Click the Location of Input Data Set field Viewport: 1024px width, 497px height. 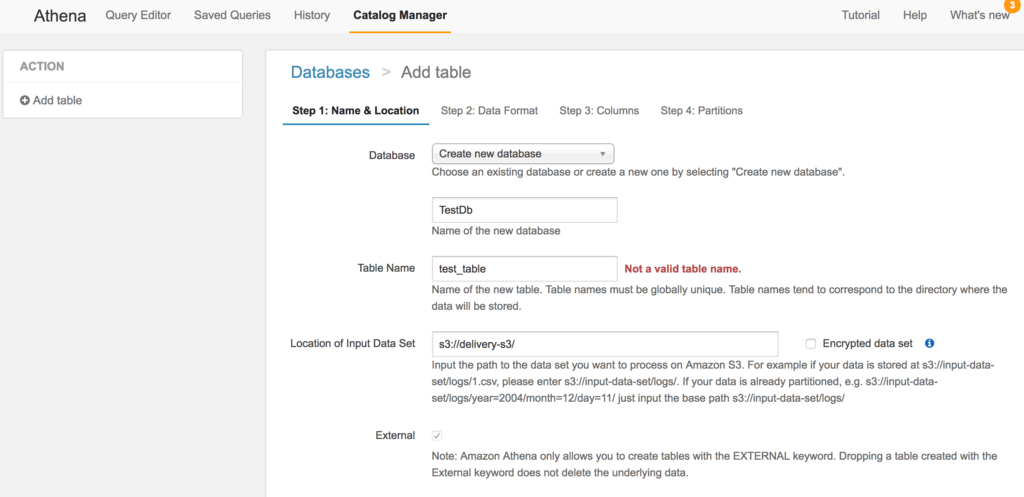(605, 344)
